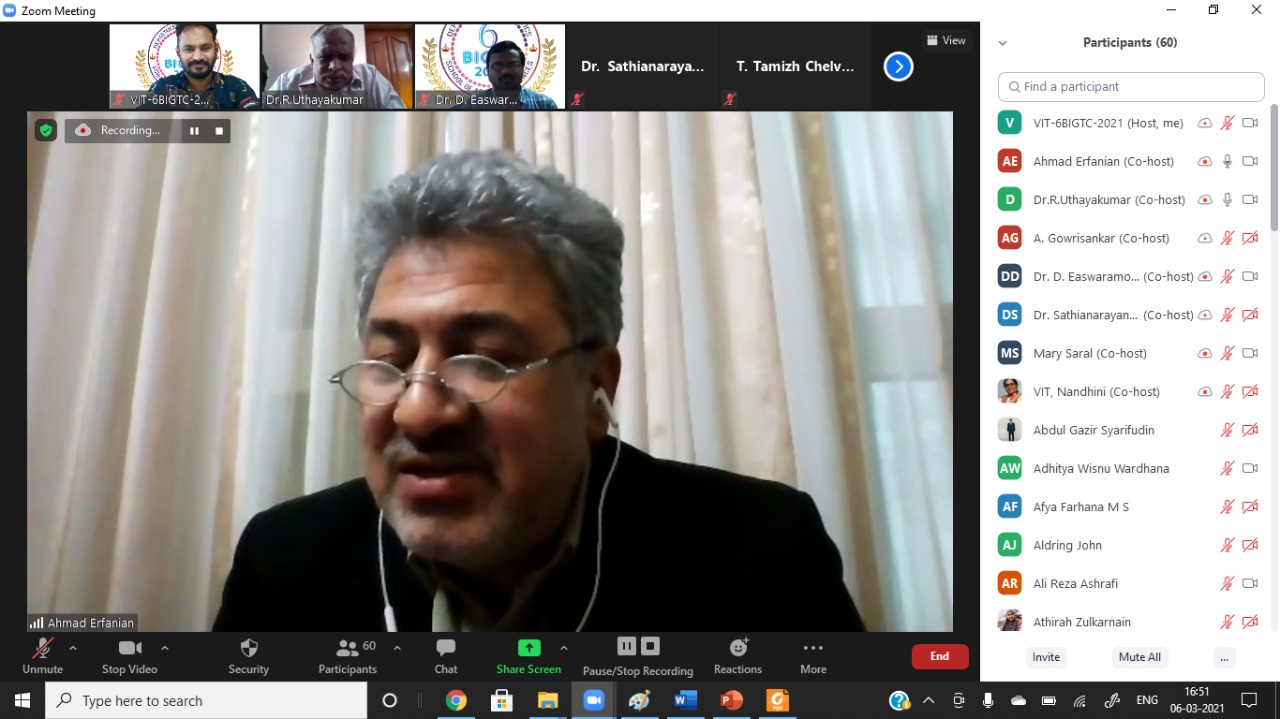Toggle Stop Video camera button
The width and height of the screenshot is (1280, 719).
129,649
